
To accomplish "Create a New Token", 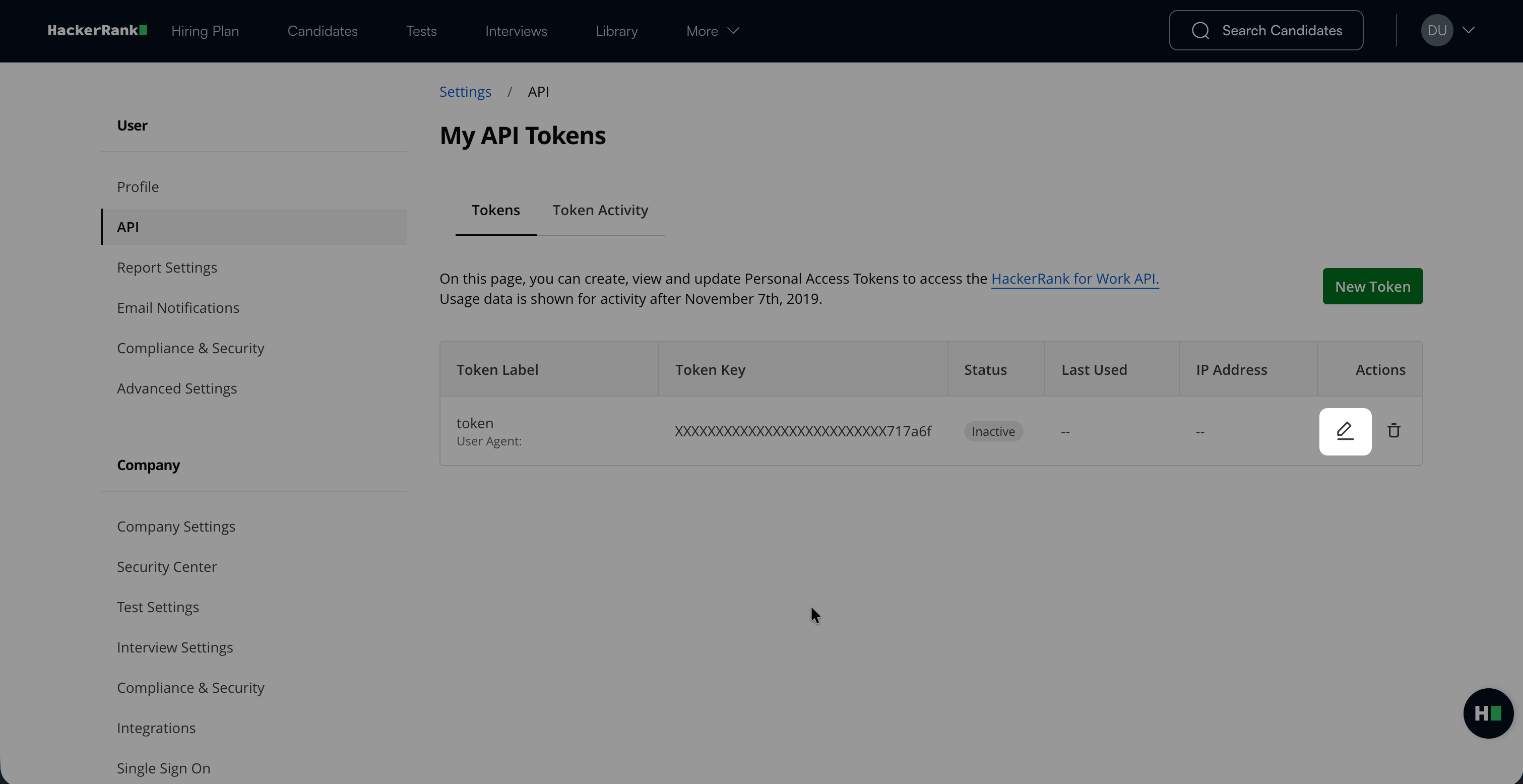I will pos(1372,286).
